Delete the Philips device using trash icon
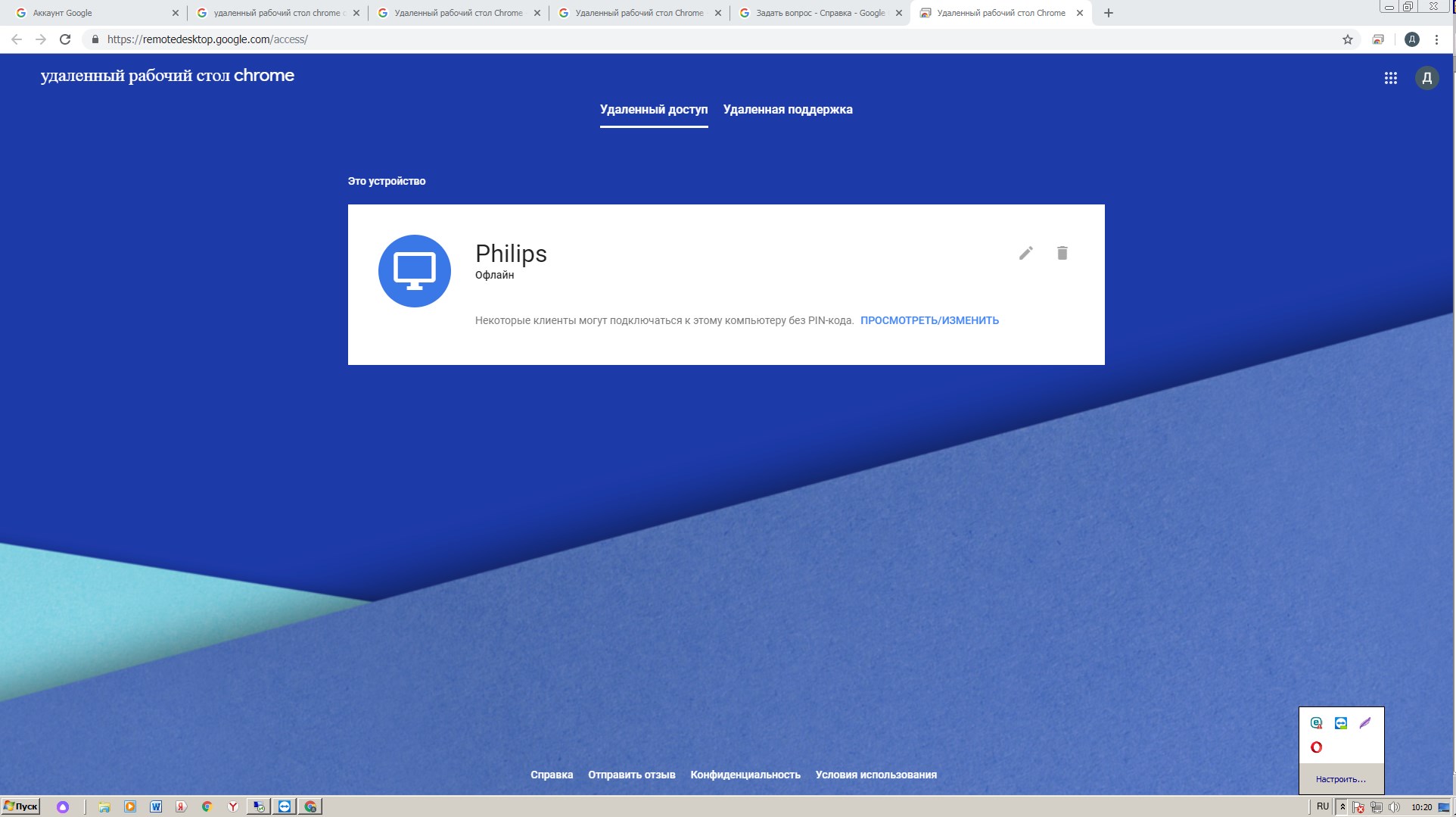Viewport: 1456px width, 817px height. (1062, 253)
